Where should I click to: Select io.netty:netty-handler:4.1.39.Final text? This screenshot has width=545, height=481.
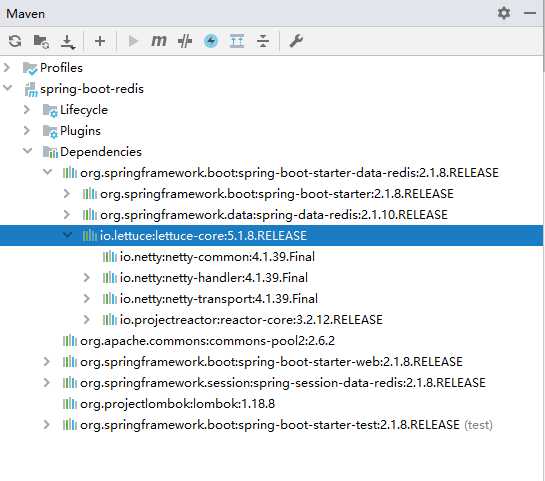click(x=214, y=278)
